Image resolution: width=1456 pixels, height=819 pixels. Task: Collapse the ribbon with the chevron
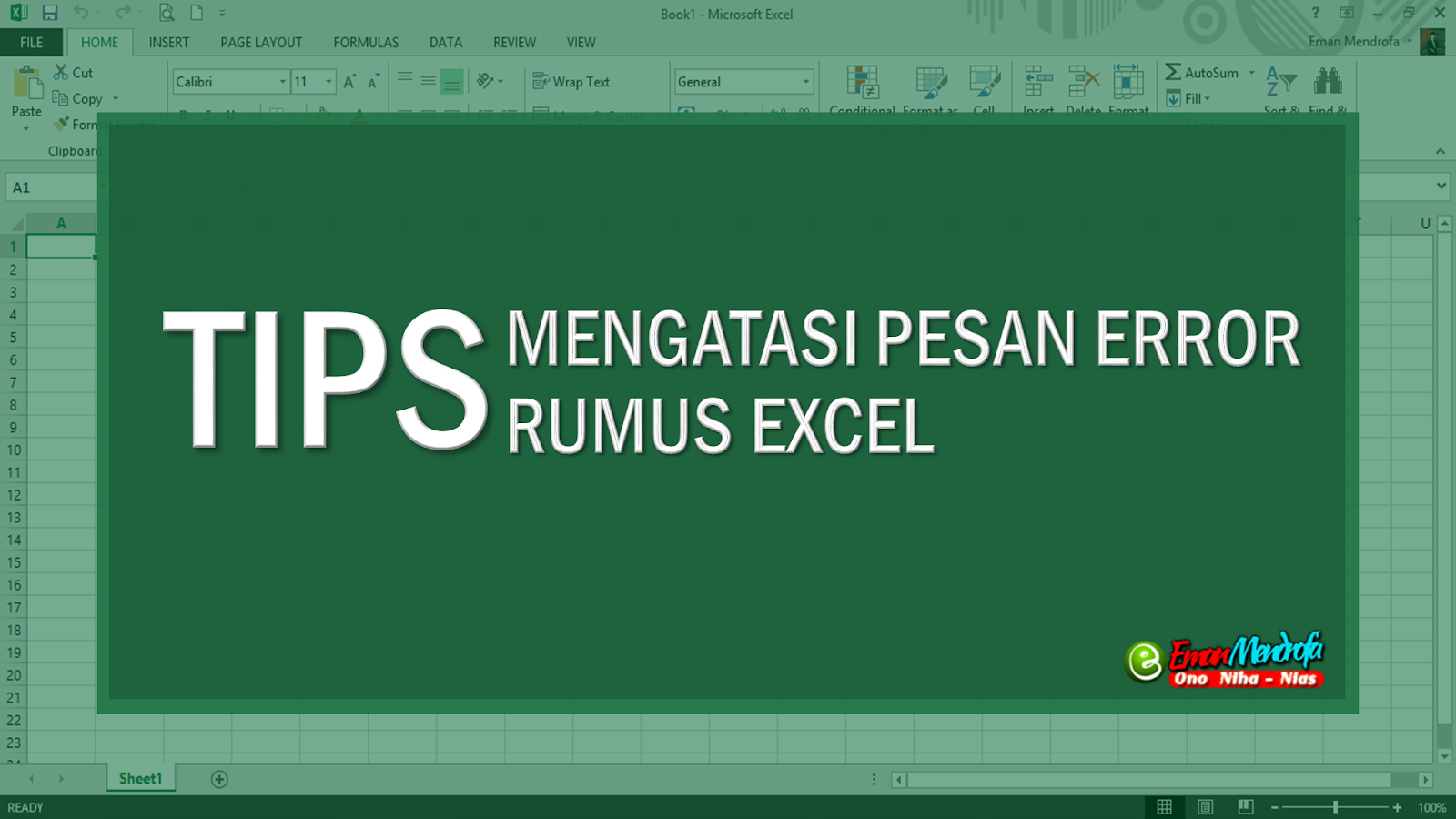coord(1440,151)
